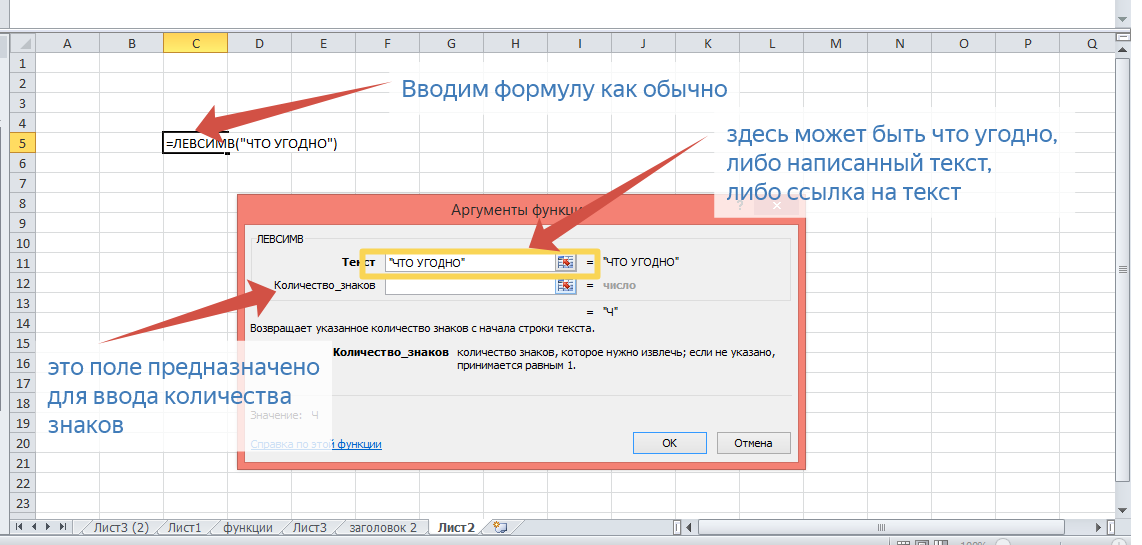1142x545 pixels.
Task: Click the horizontal scrollbar thumb
Action: (880, 527)
